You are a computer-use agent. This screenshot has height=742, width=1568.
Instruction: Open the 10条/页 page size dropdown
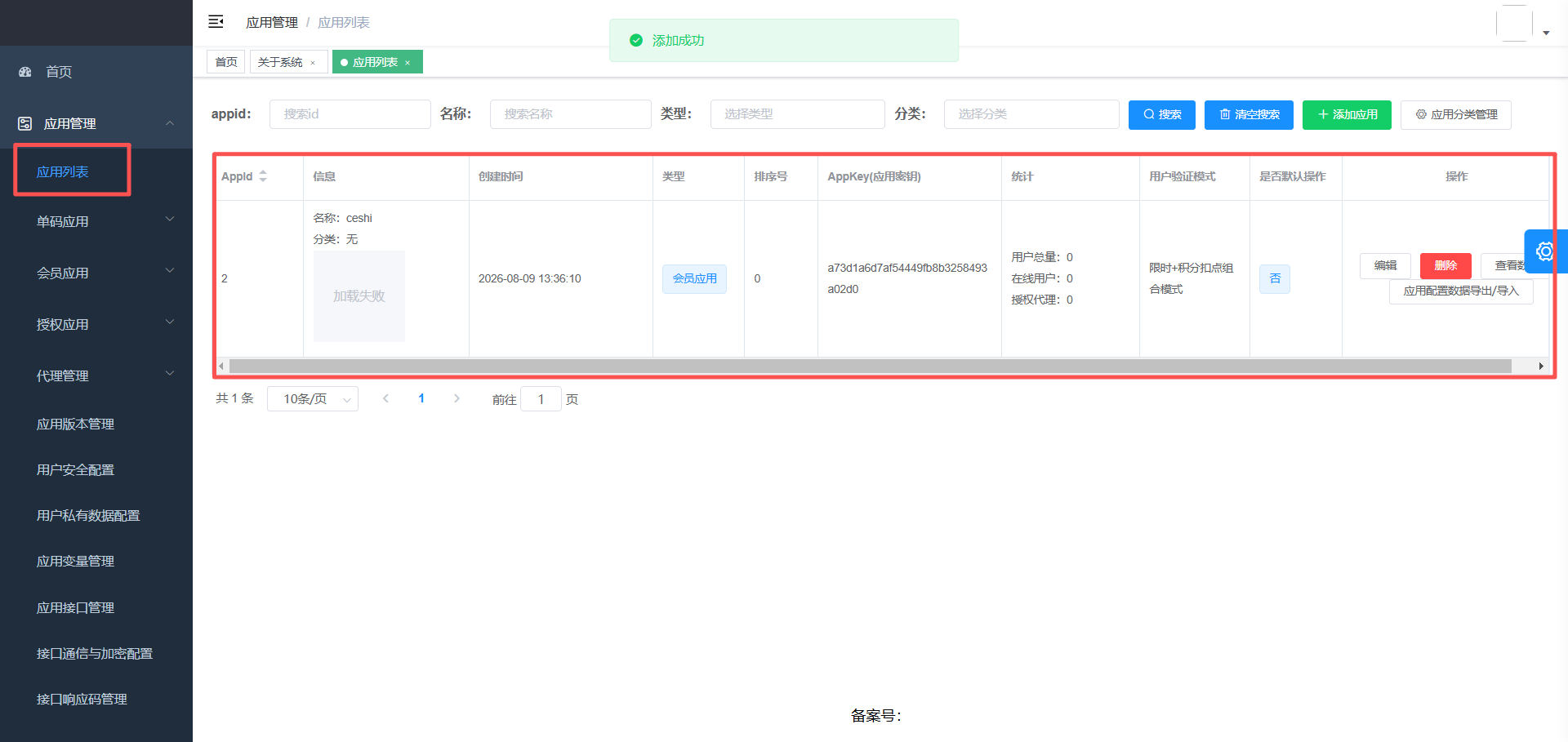coord(313,399)
